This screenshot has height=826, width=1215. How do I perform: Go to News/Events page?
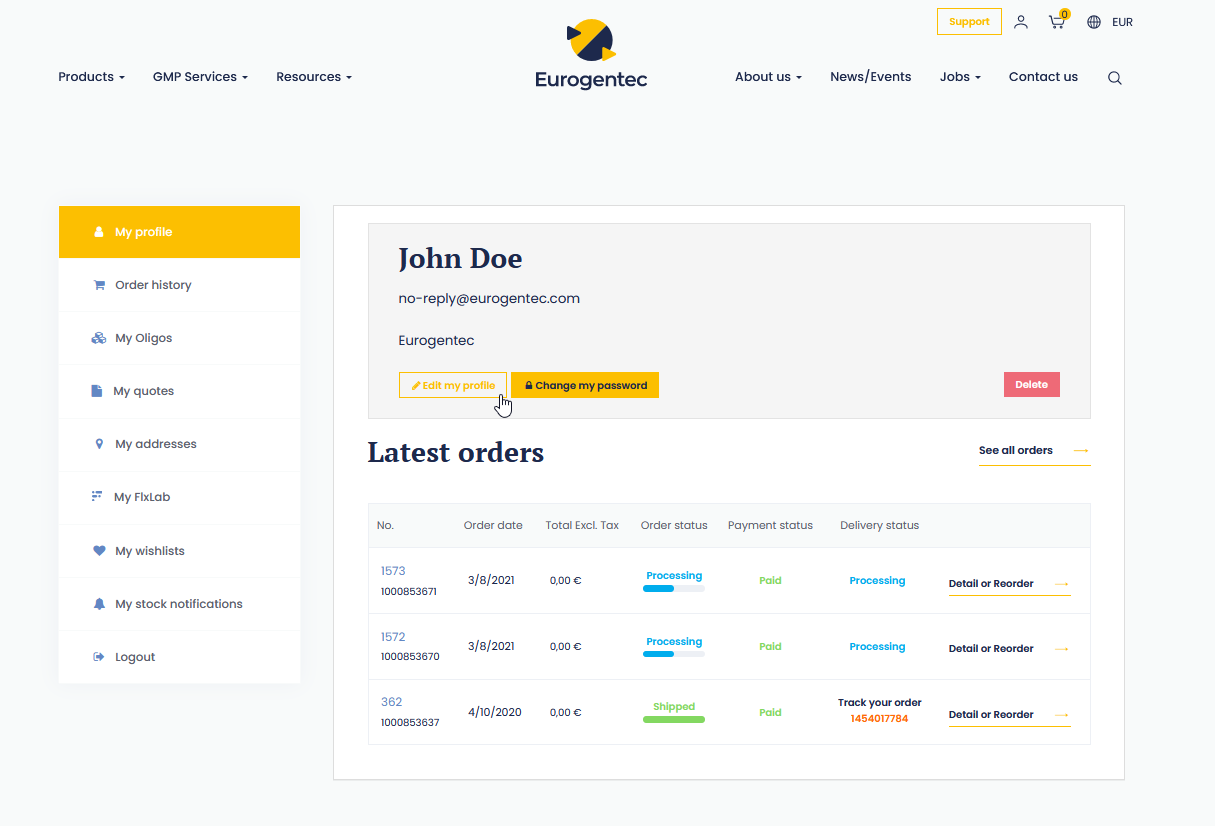click(x=870, y=77)
